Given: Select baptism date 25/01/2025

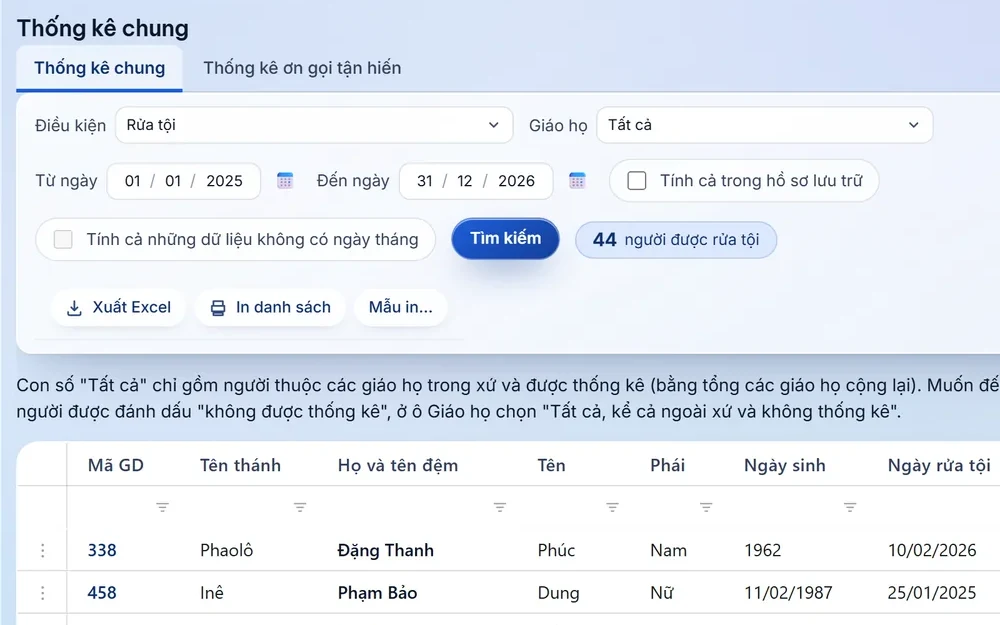Looking at the screenshot, I should 932,593.
